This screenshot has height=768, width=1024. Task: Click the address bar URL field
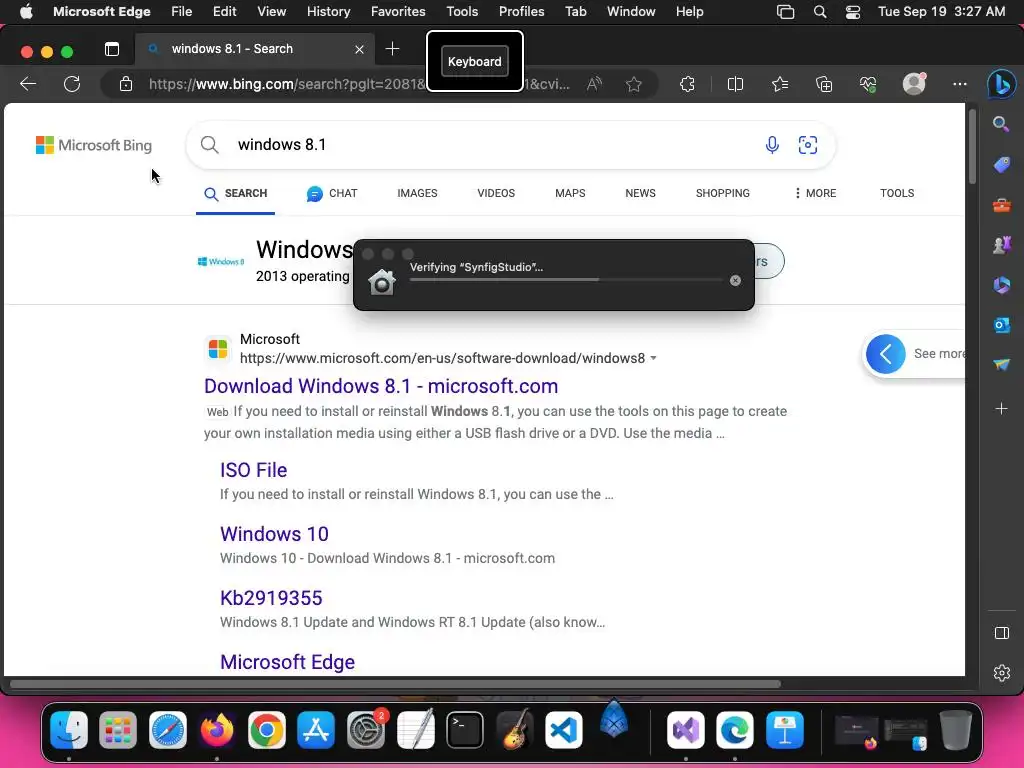(359, 84)
